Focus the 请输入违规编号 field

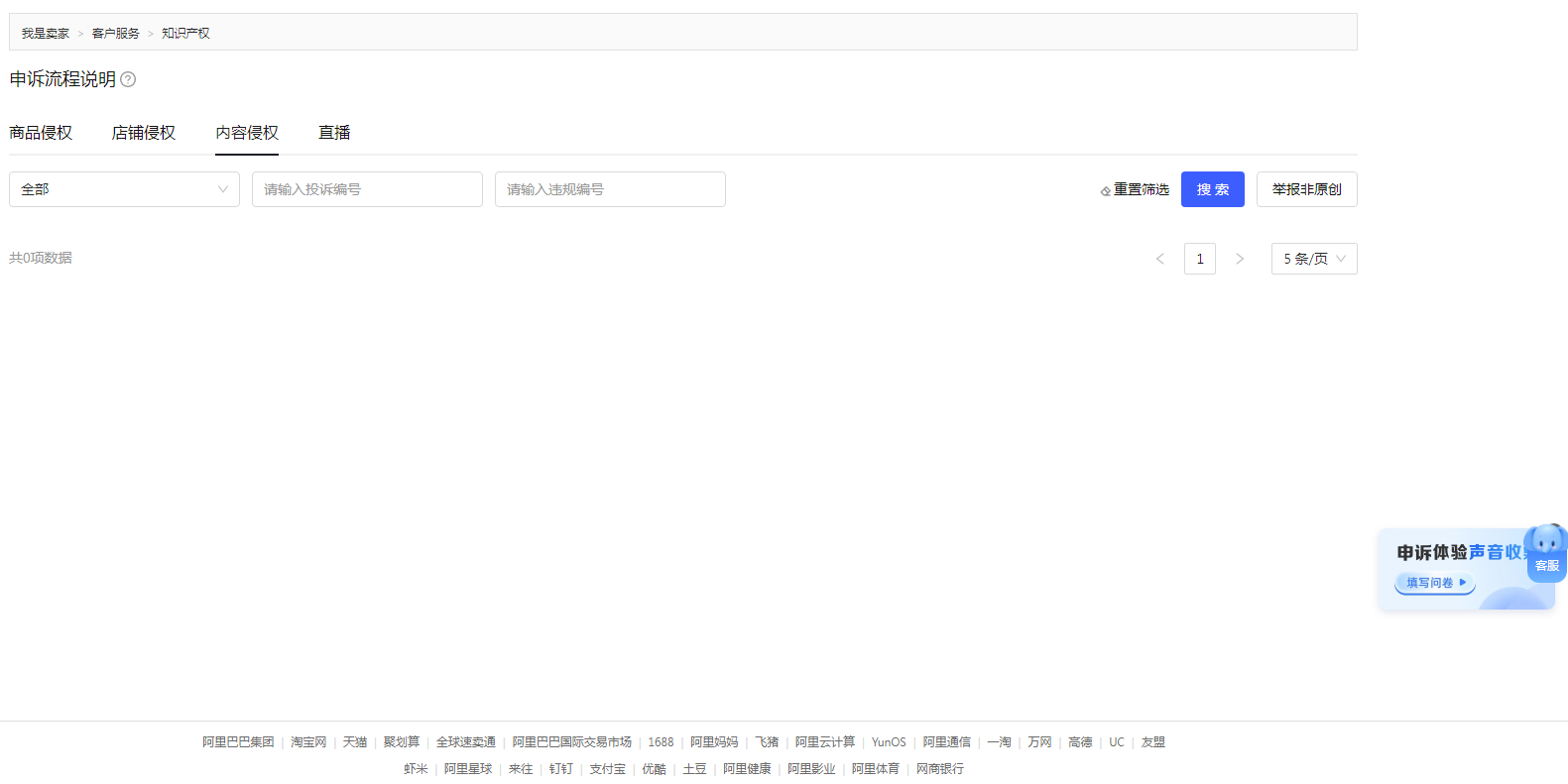(610, 189)
